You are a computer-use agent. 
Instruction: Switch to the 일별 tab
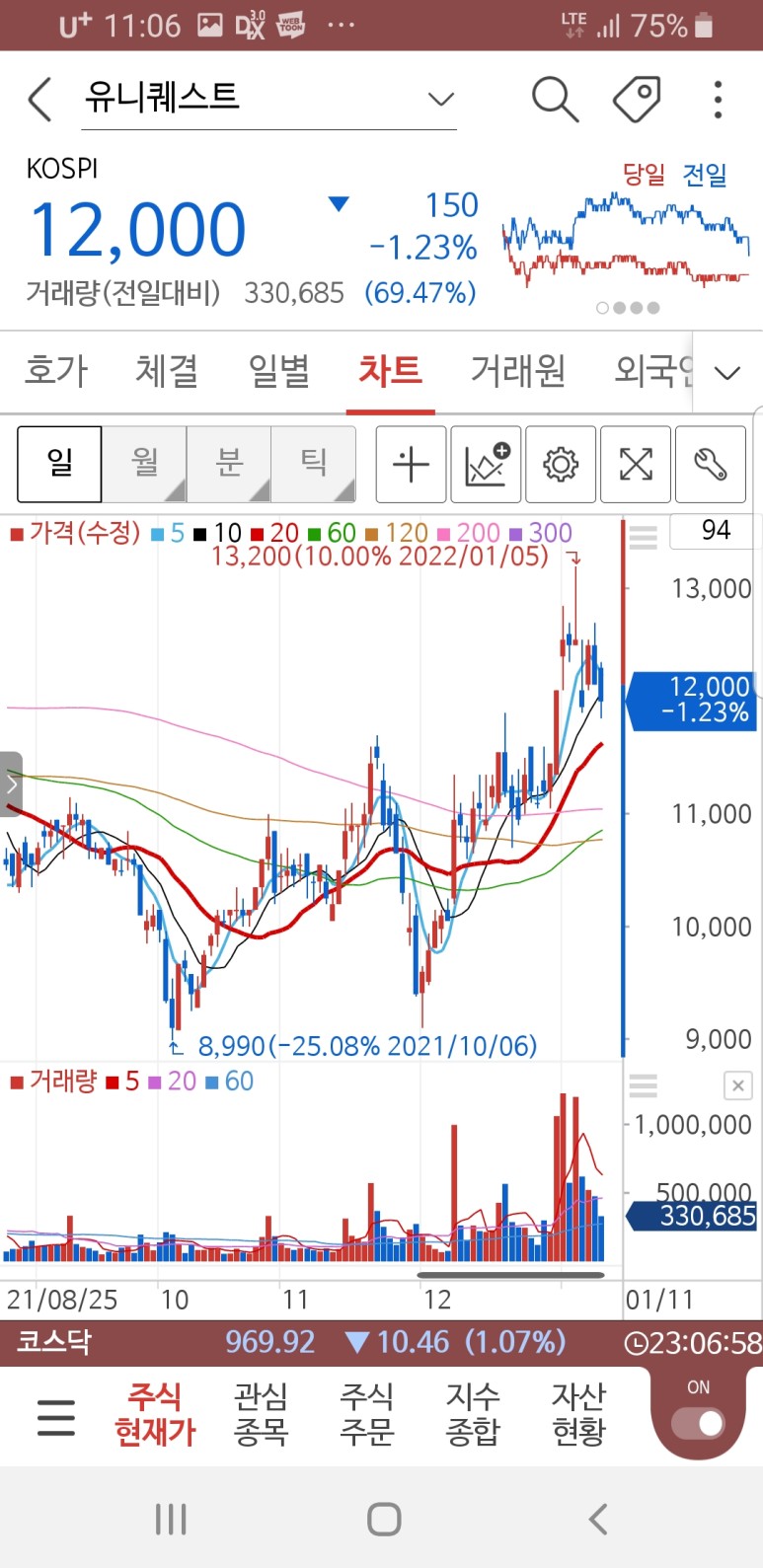pos(279,371)
